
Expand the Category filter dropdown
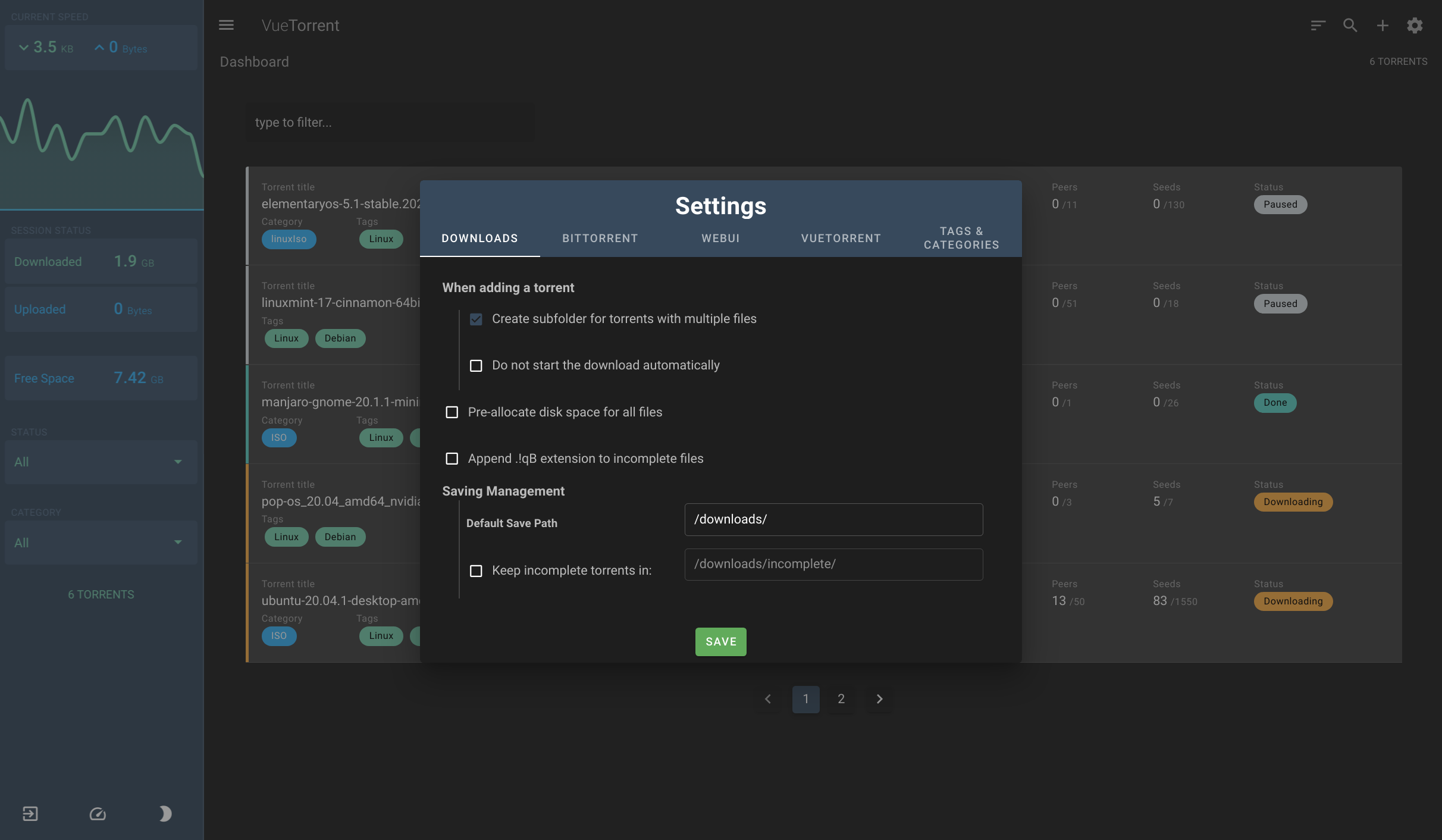pos(101,543)
